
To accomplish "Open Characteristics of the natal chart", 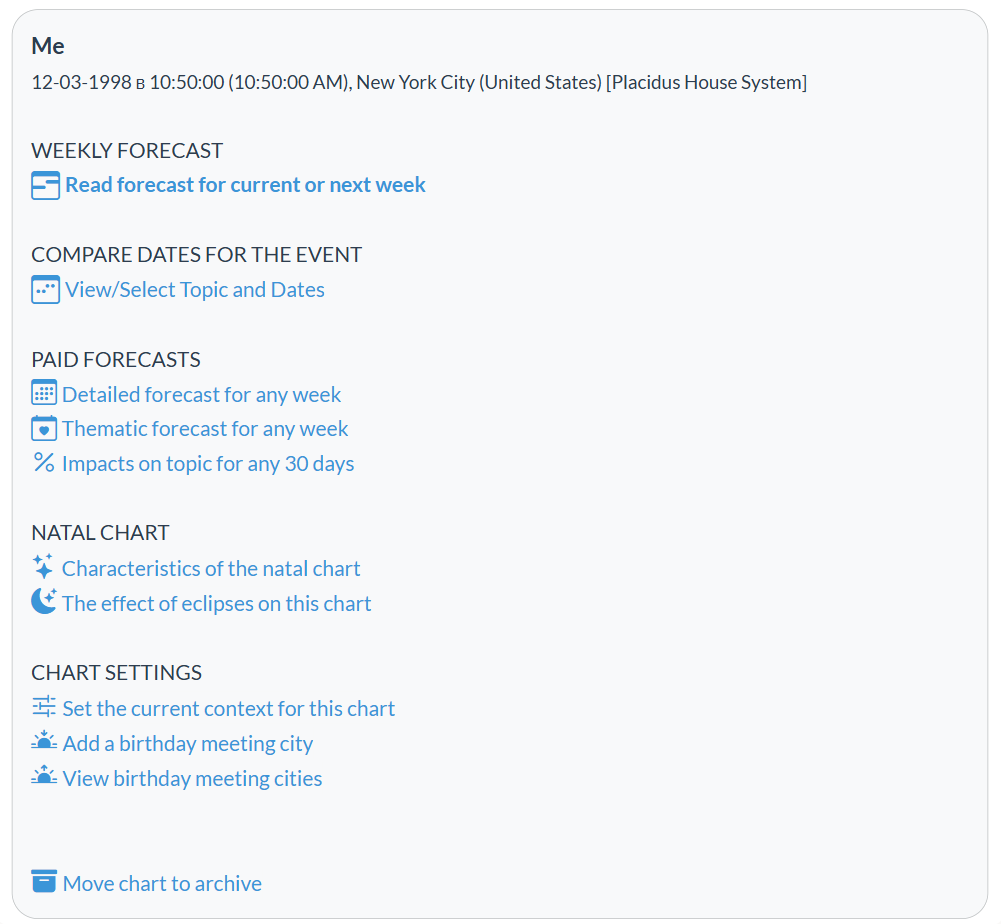I will click(x=211, y=568).
